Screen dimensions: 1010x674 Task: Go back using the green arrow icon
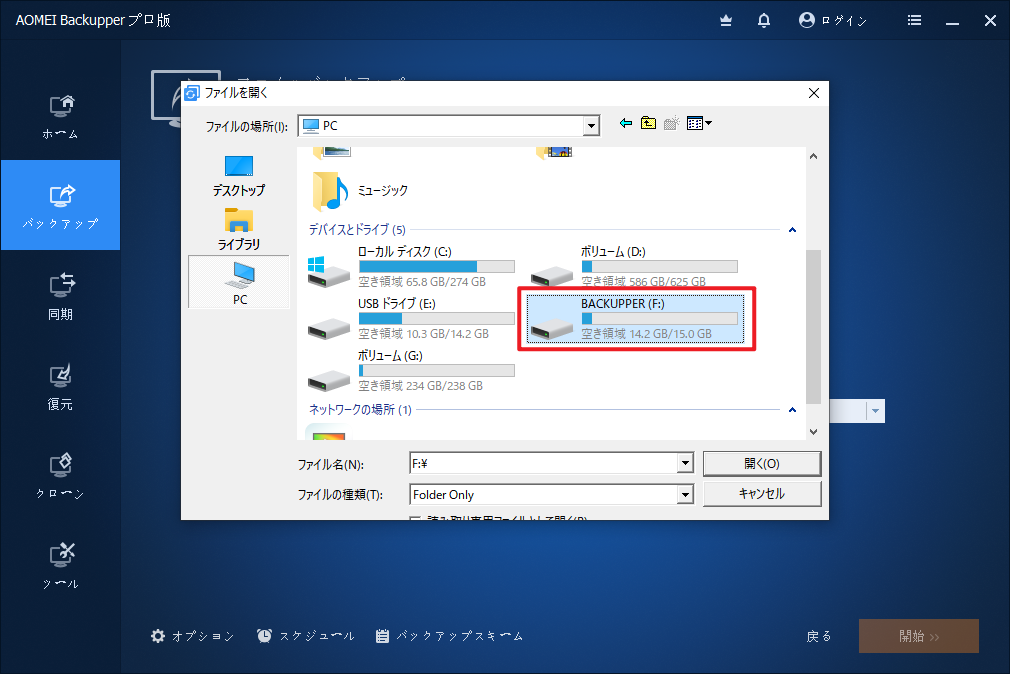[x=625, y=123]
